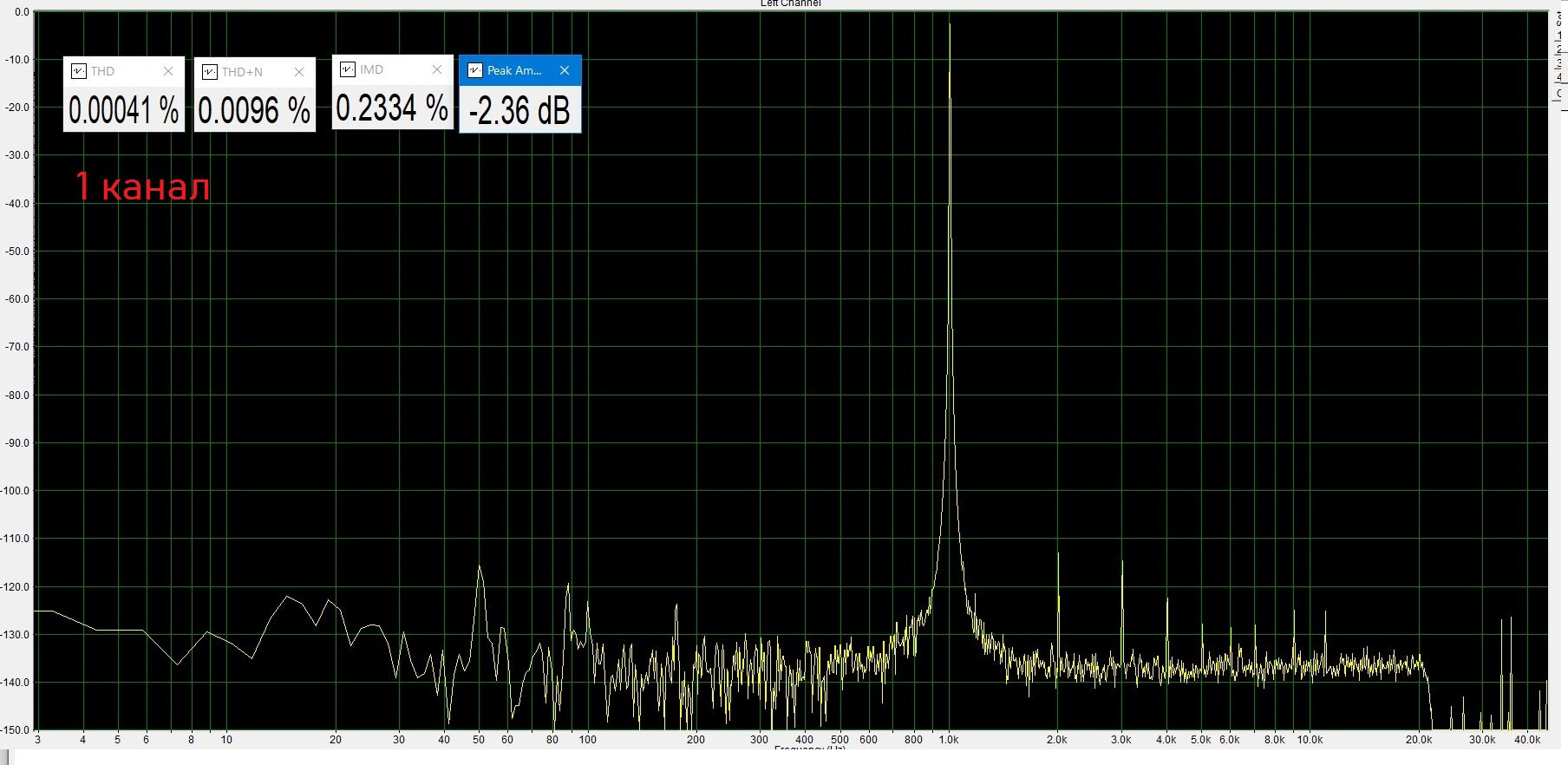Viewport: 1568px width, 765px height.
Task: Click the 0.00041 % THD reading
Action: tap(123, 110)
